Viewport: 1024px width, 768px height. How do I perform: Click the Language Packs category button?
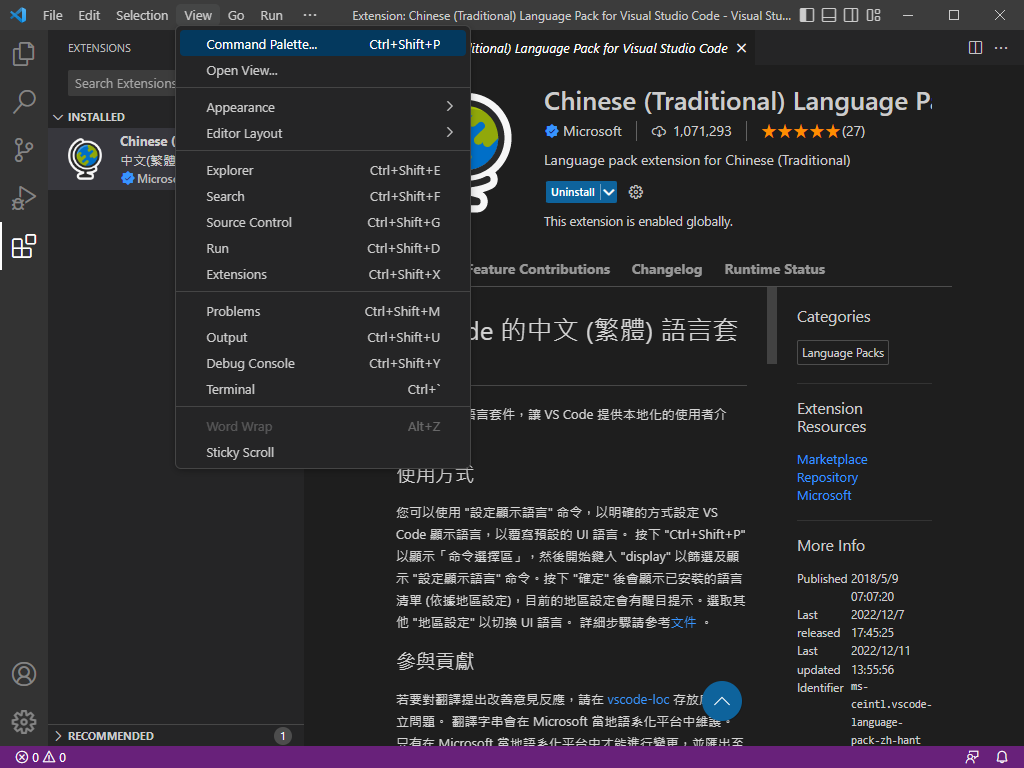pyautogui.click(x=842, y=353)
